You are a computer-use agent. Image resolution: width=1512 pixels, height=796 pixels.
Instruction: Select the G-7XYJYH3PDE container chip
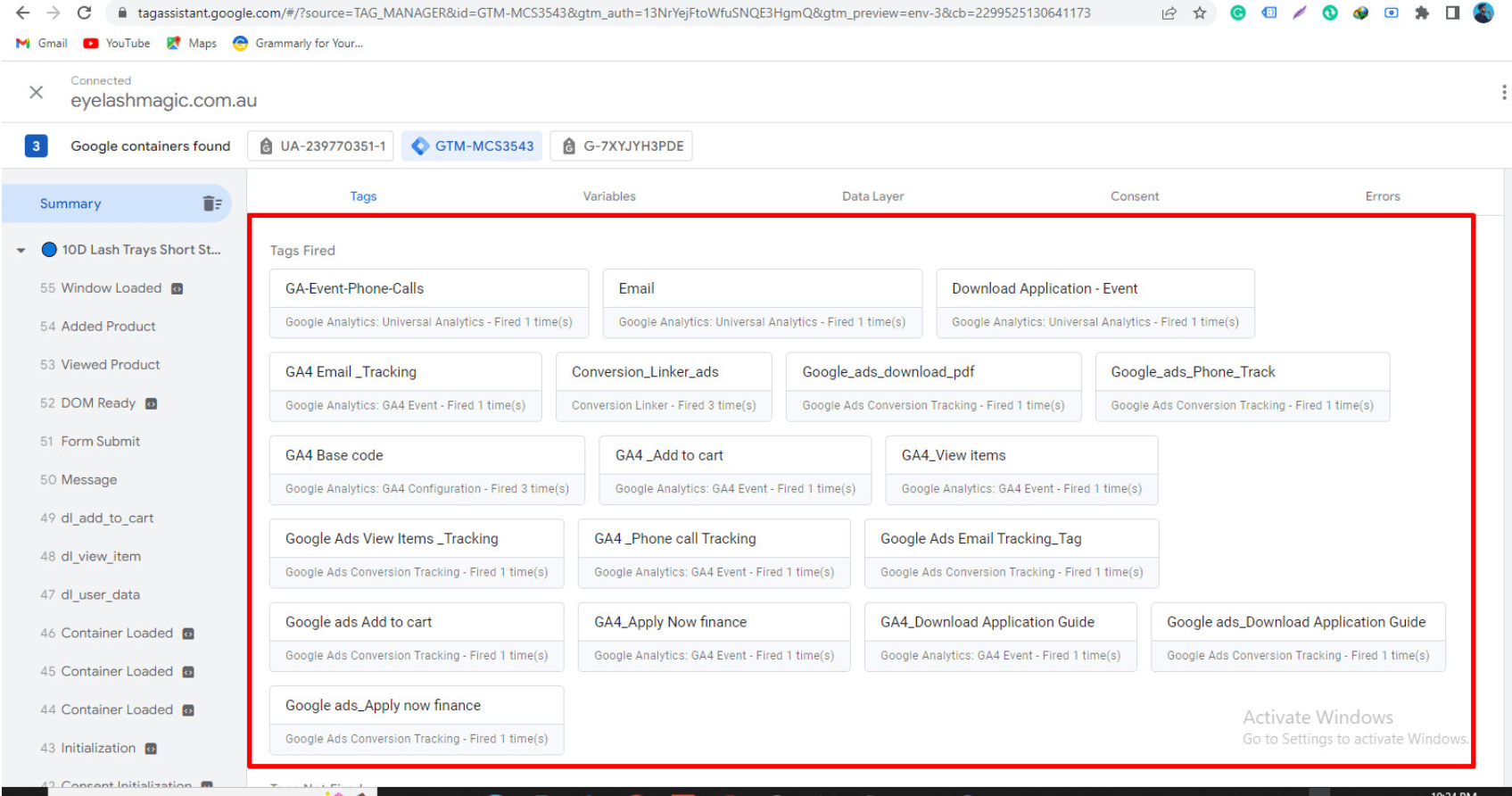coord(622,146)
